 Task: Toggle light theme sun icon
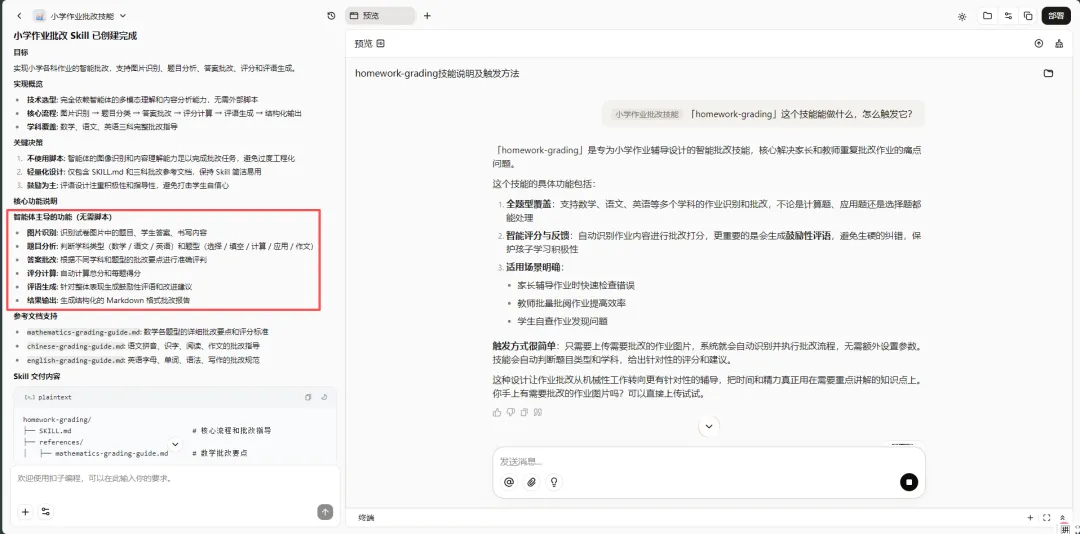(962, 17)
